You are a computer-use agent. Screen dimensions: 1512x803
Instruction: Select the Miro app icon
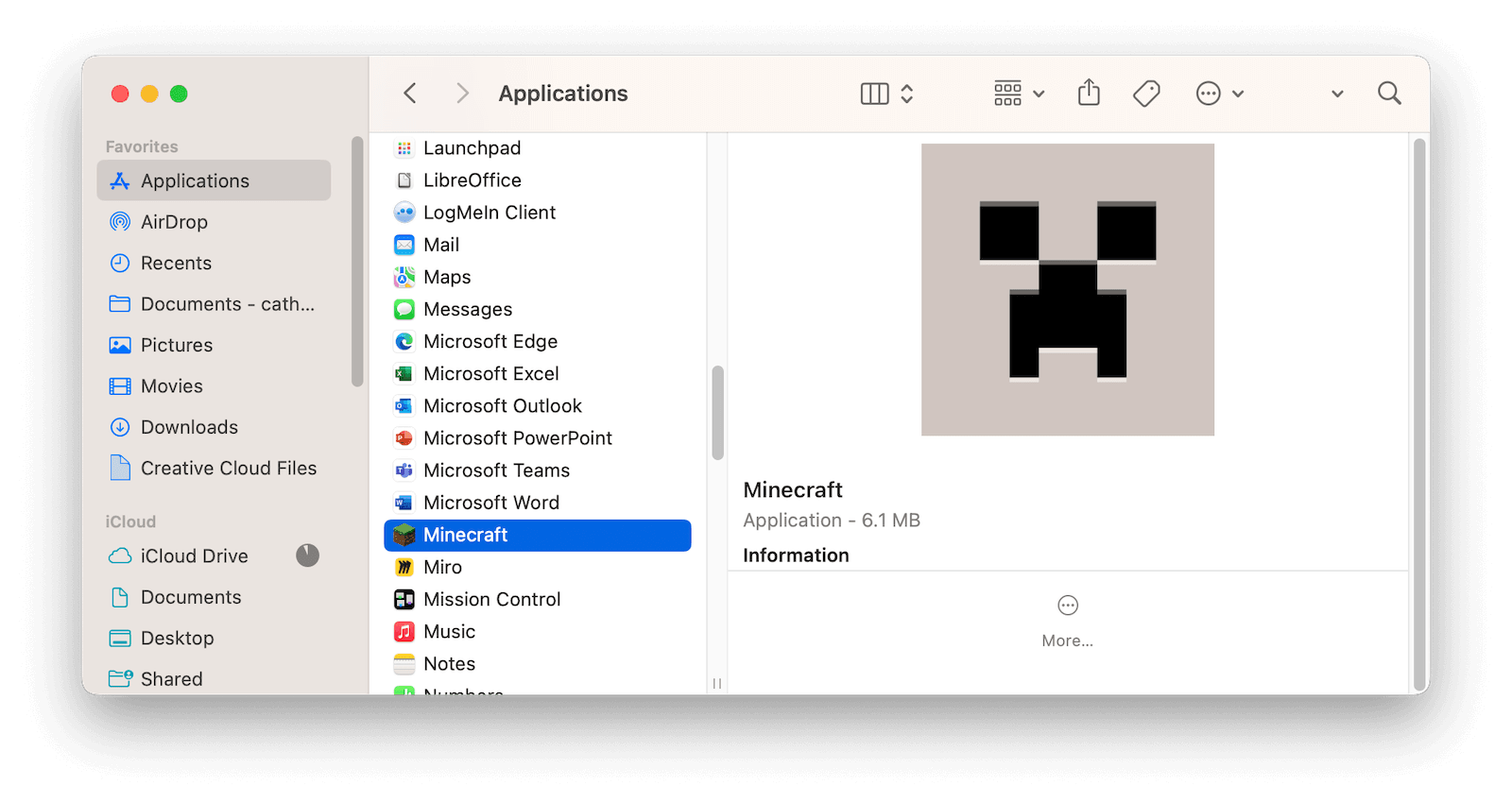(404, 567)
